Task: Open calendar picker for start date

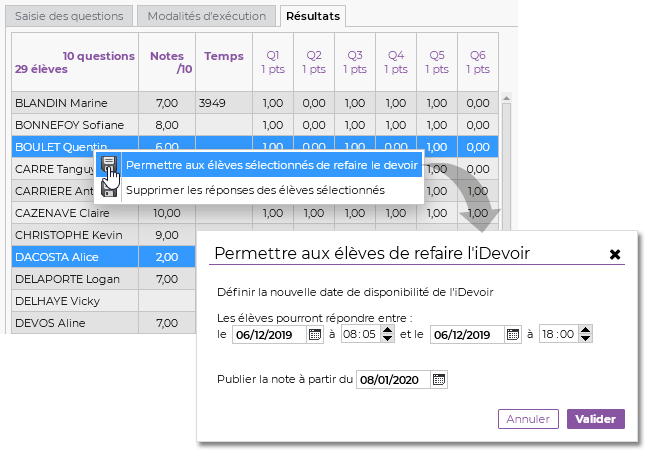Action: 314,335
